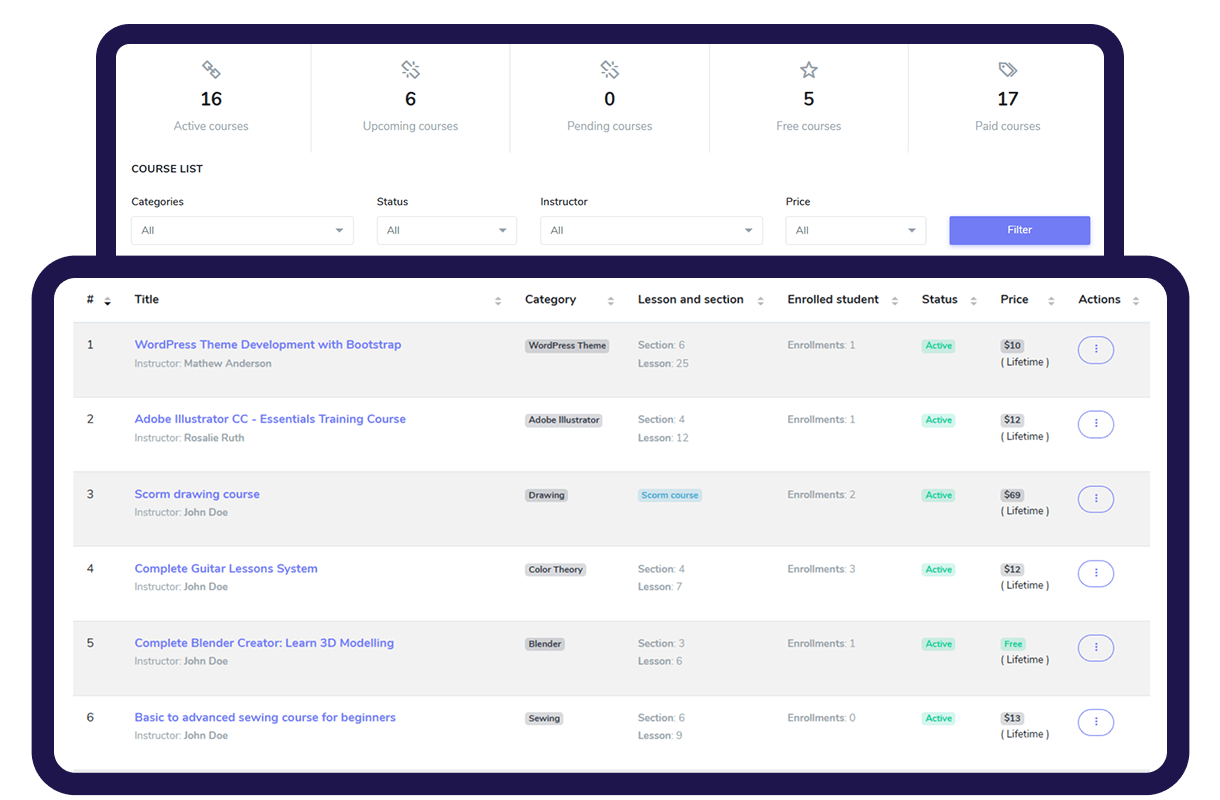Screen dimensions: 1220x800
Task: Open Complete Guitar Lessons System course
Action: (x=226, y=568)
